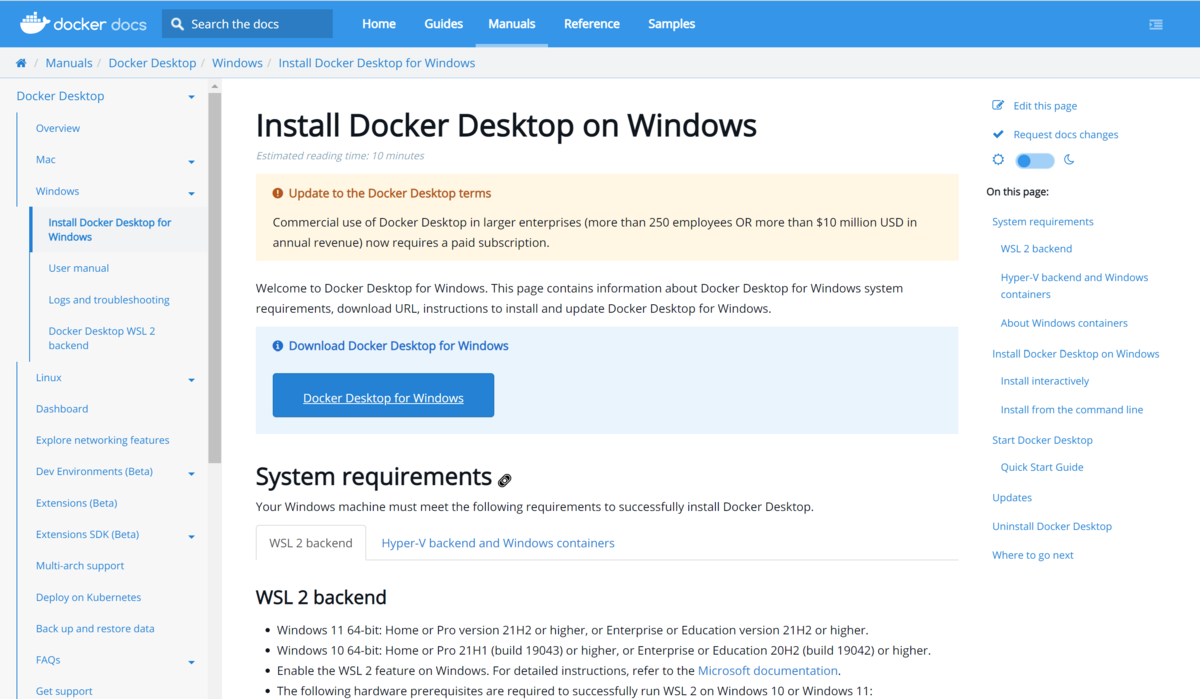This screenshot has width=1200, height=699.
Task: Switch to Hyper-V backend and Windows containers tab
Action: tap(498, 543)
